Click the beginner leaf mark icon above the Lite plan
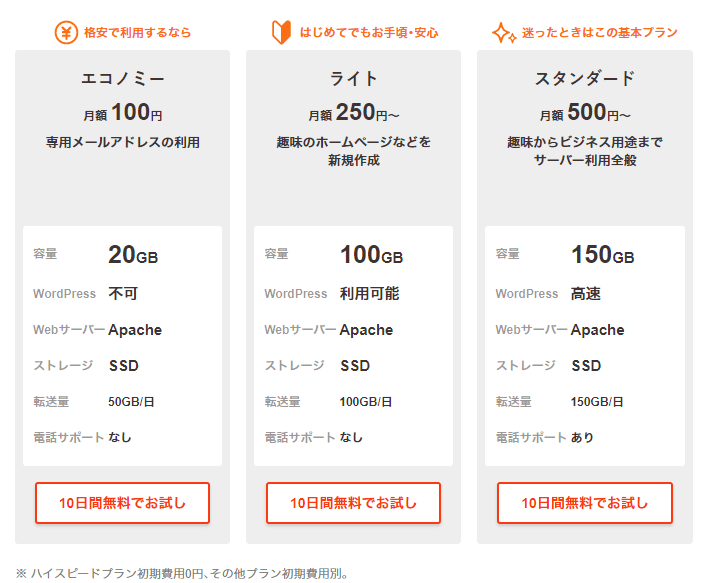The width and height of the screenshot is (707, 583). (x=281, y=32)
